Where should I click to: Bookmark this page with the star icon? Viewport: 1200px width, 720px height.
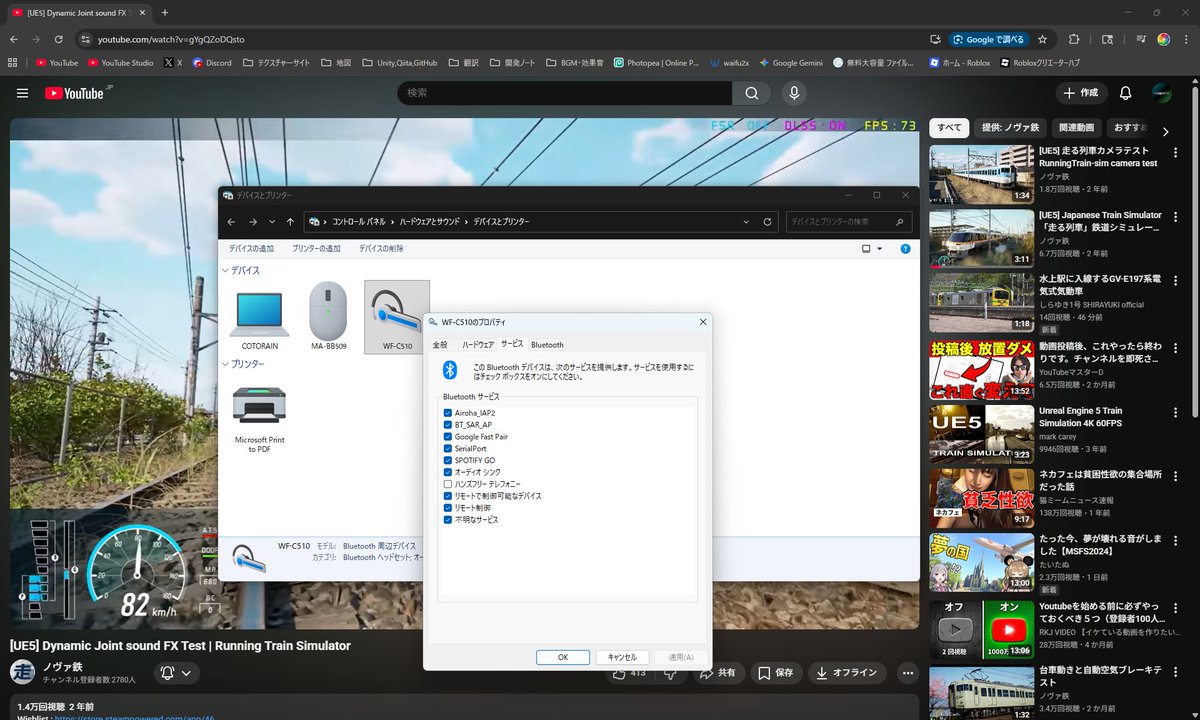click(1042, 39)
